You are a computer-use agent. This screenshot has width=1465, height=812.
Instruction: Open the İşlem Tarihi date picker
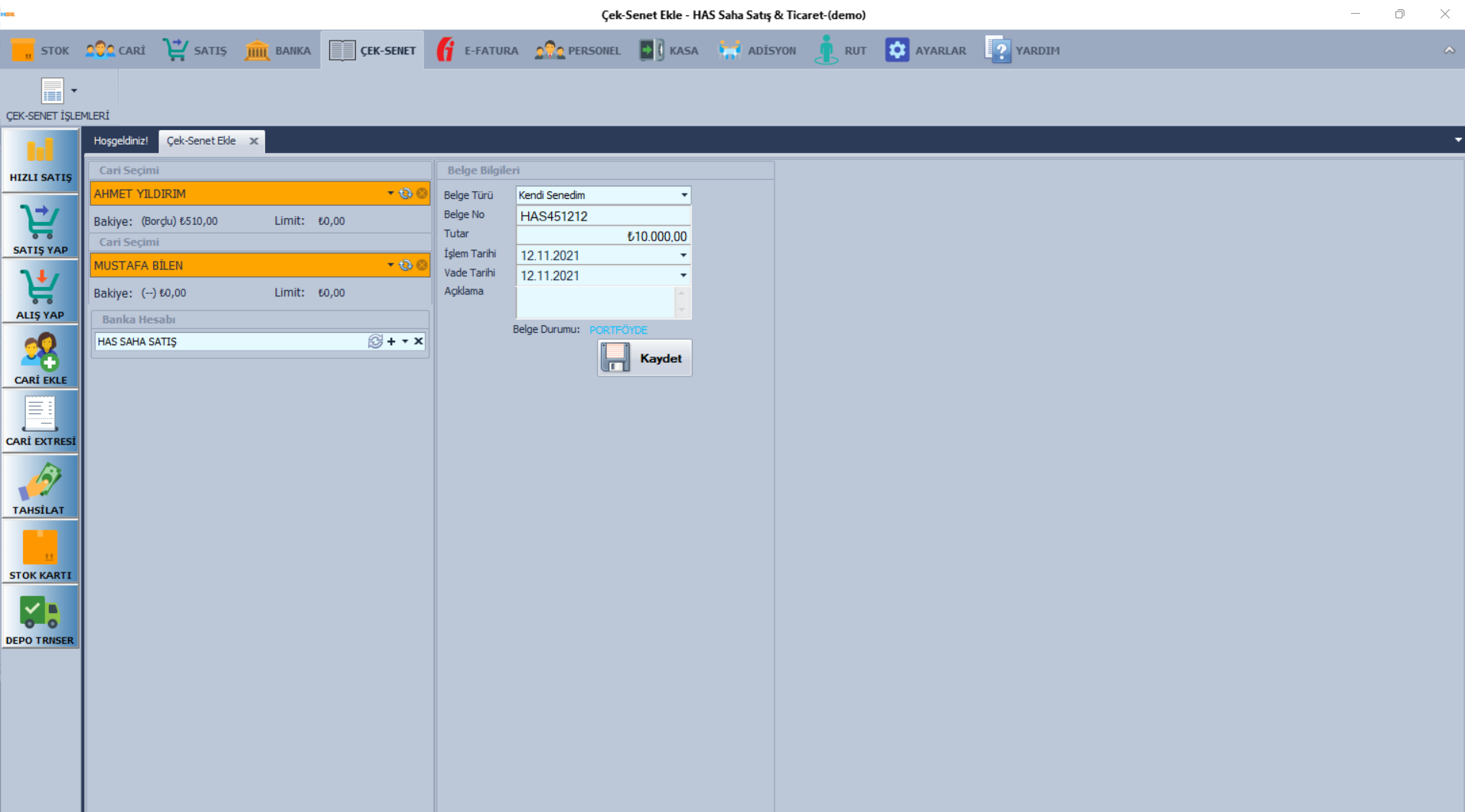tap(683, 256)
